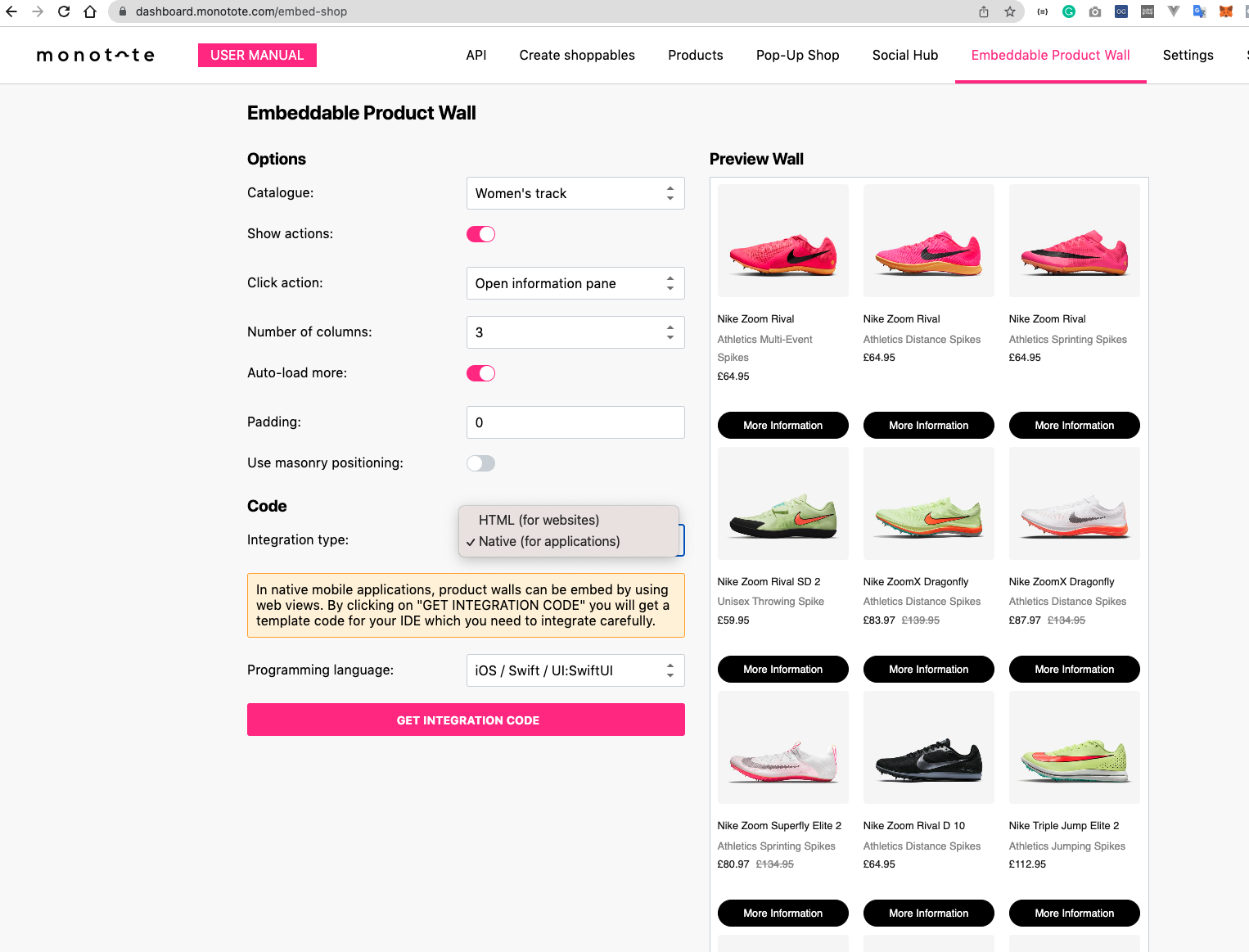Open the OG extension icon

(1121, 11)
